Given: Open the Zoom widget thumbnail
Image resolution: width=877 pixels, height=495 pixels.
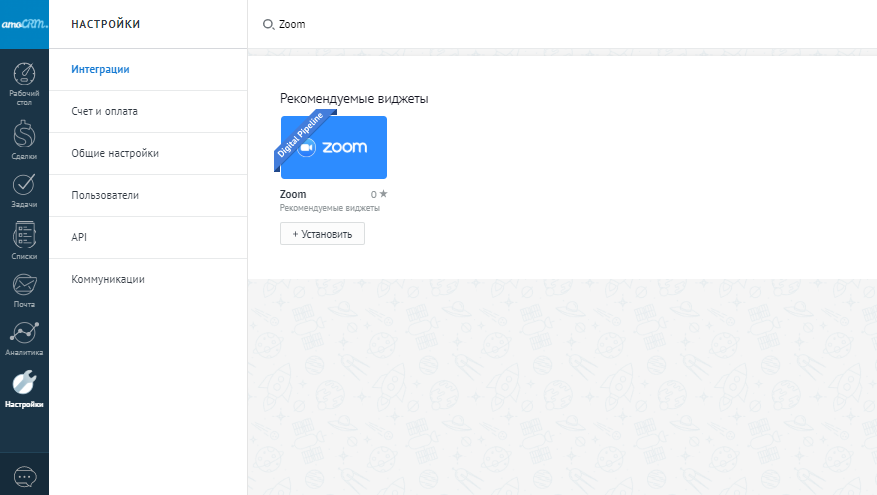Looking at the screenshot, I should coord(333,147).
